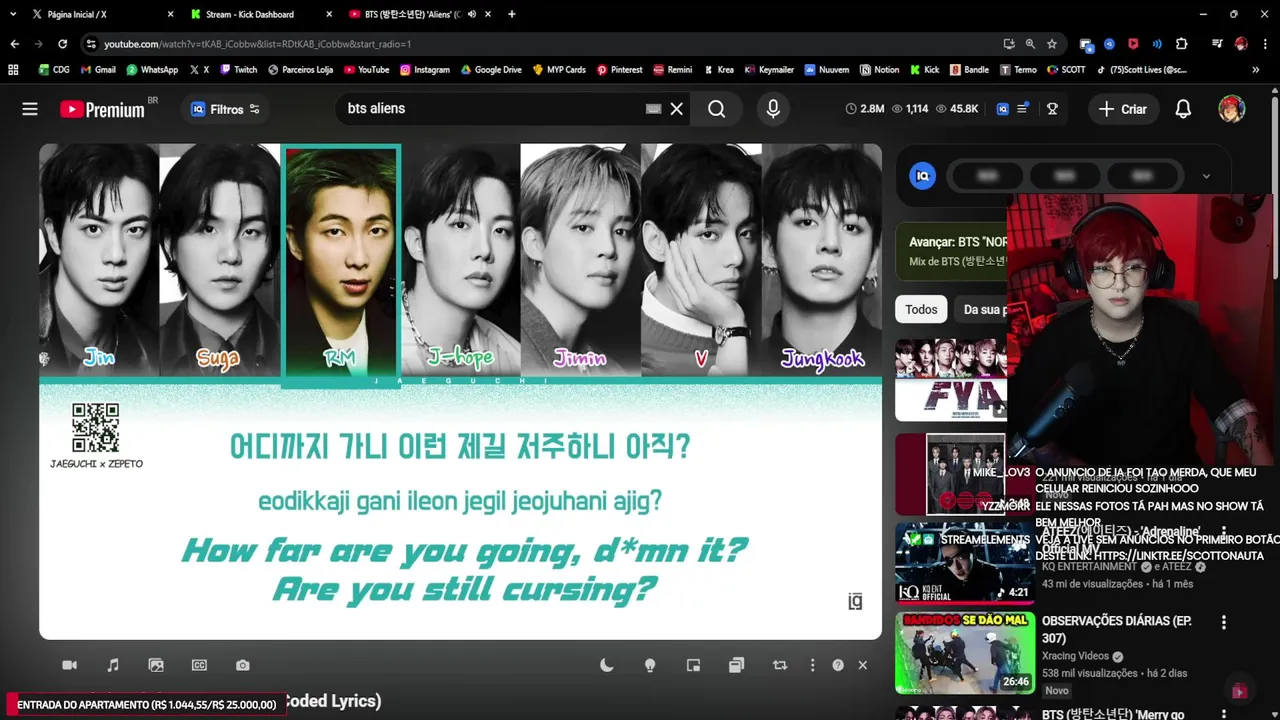The image size is (1280, 720).
Task: Open the Google Drive bookmark
Action: tap(491, 70)
